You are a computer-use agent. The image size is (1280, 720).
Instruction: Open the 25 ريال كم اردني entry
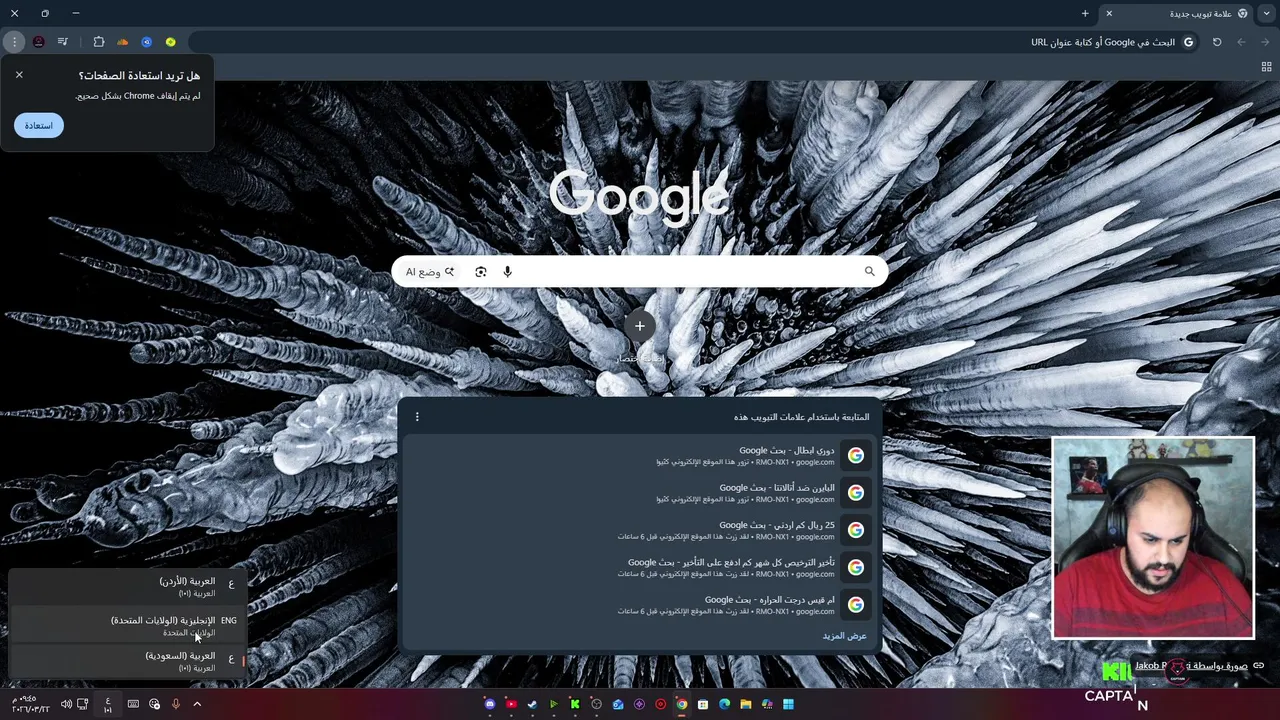[x=640, y=530]
